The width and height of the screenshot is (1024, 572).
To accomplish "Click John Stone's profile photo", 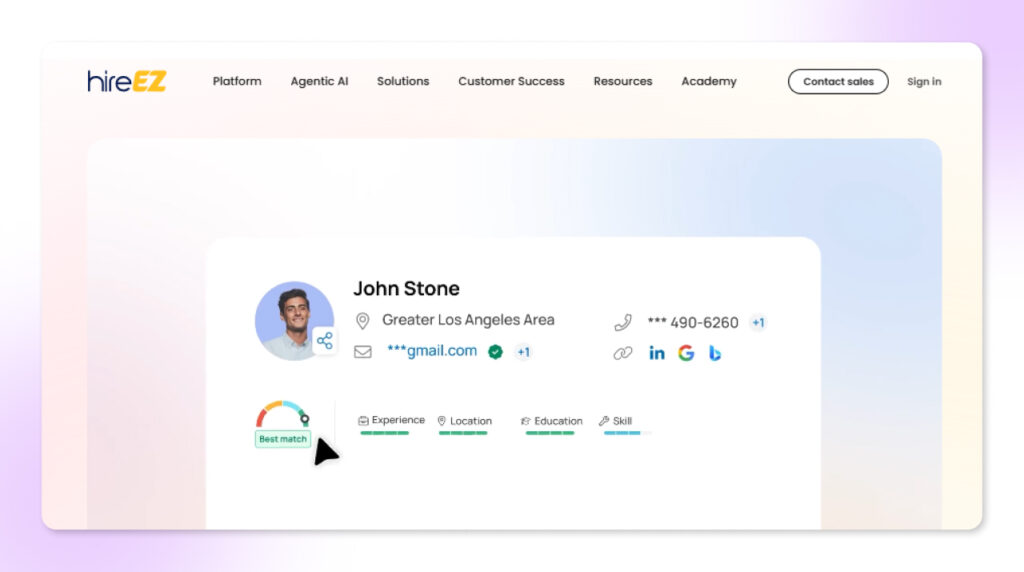I will point(290,318).
